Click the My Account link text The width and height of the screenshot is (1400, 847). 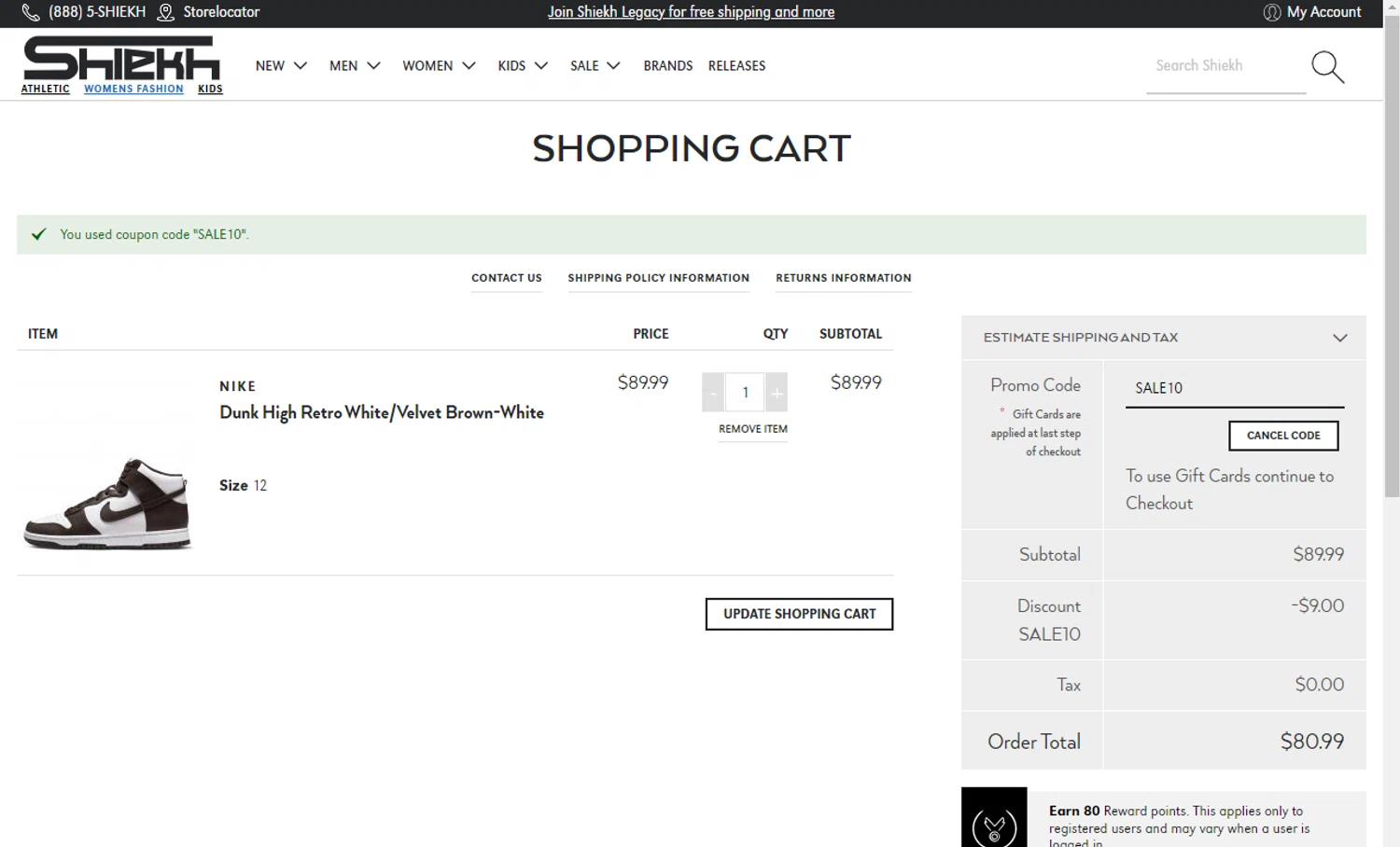(x=1323, y=12)
